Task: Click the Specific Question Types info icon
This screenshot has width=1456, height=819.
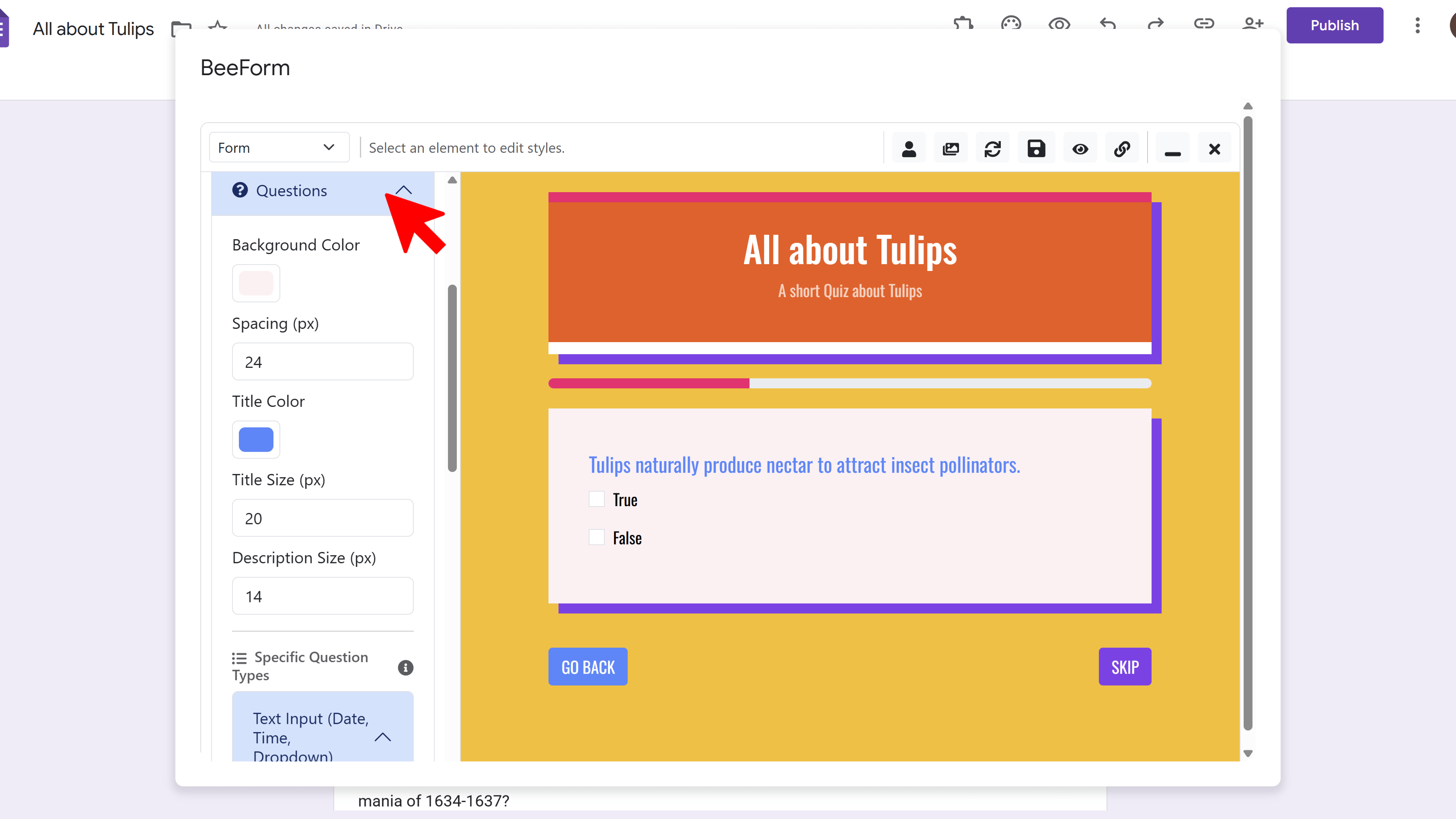Action: [405, 667]
